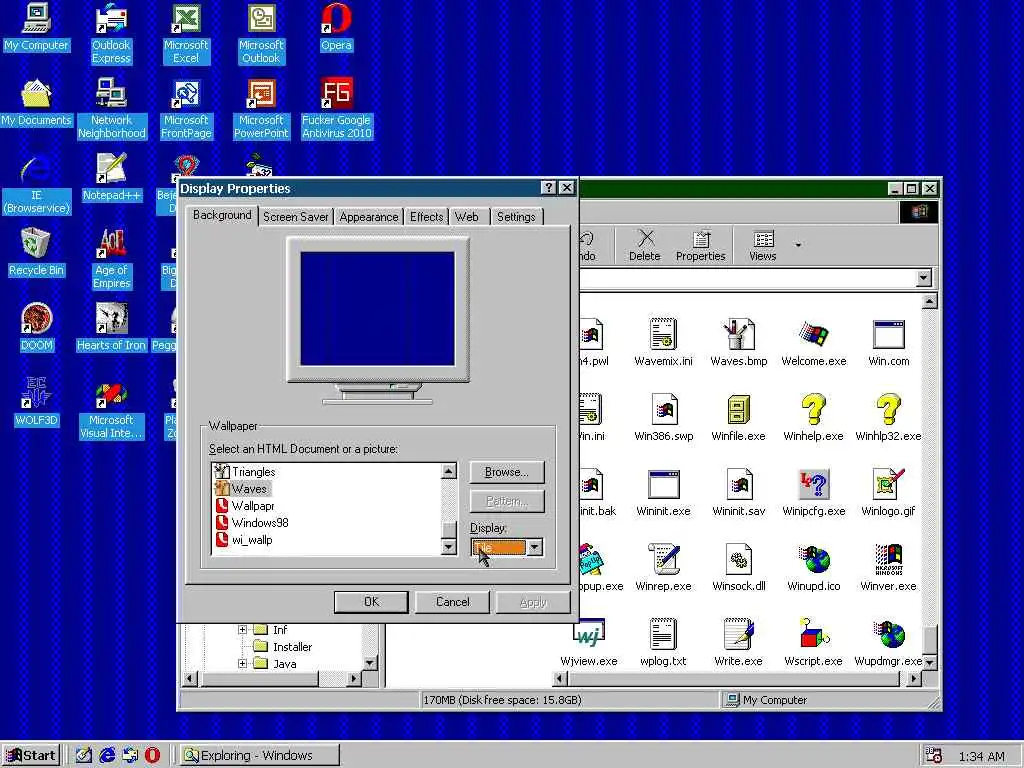Image resolution: width=1024 pixels, height=768 pixels.
Task: Expand the Java folder in tree
Action: coord(242,664)
